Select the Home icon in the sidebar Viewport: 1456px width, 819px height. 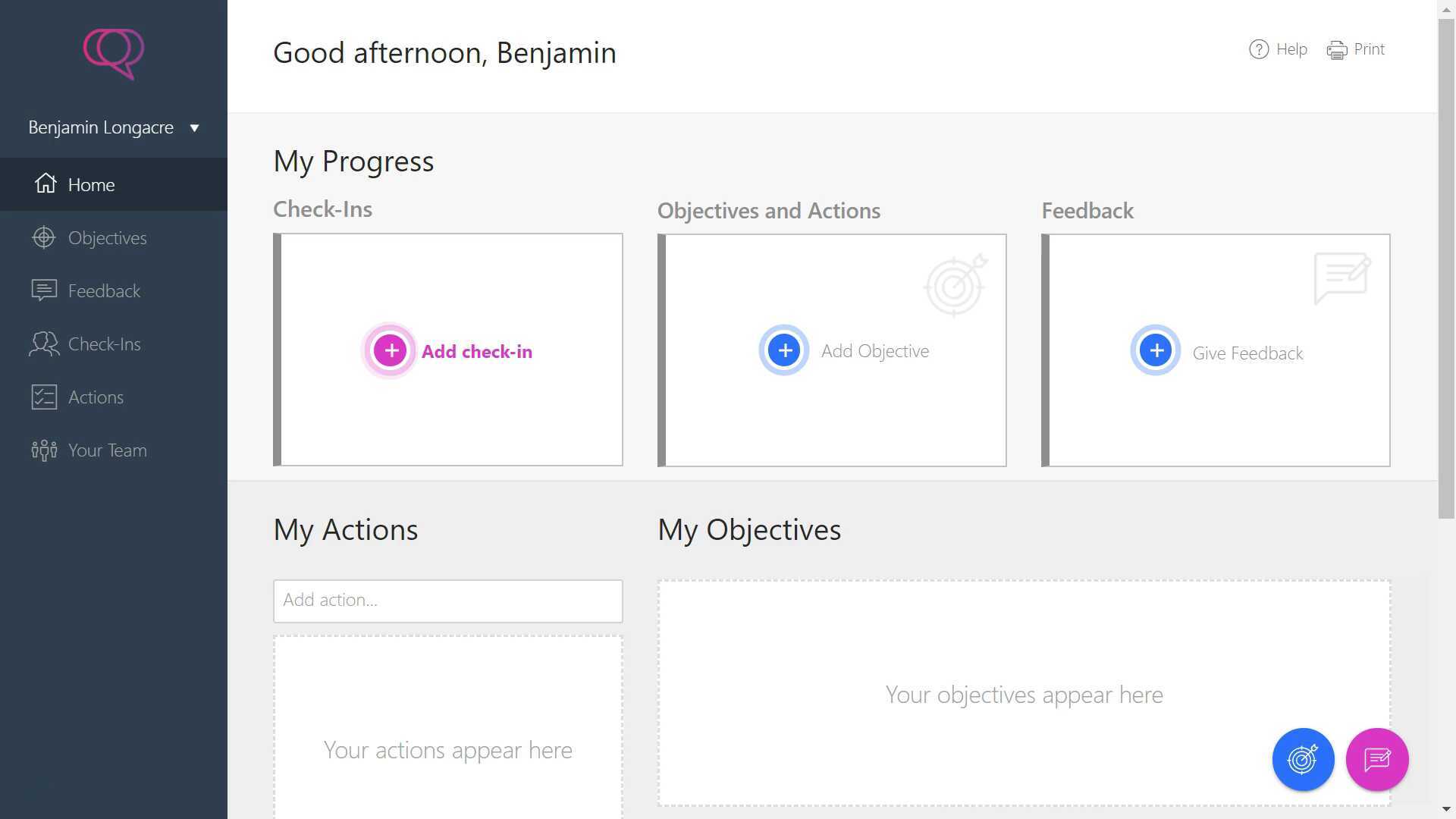(x=45, y=184)
